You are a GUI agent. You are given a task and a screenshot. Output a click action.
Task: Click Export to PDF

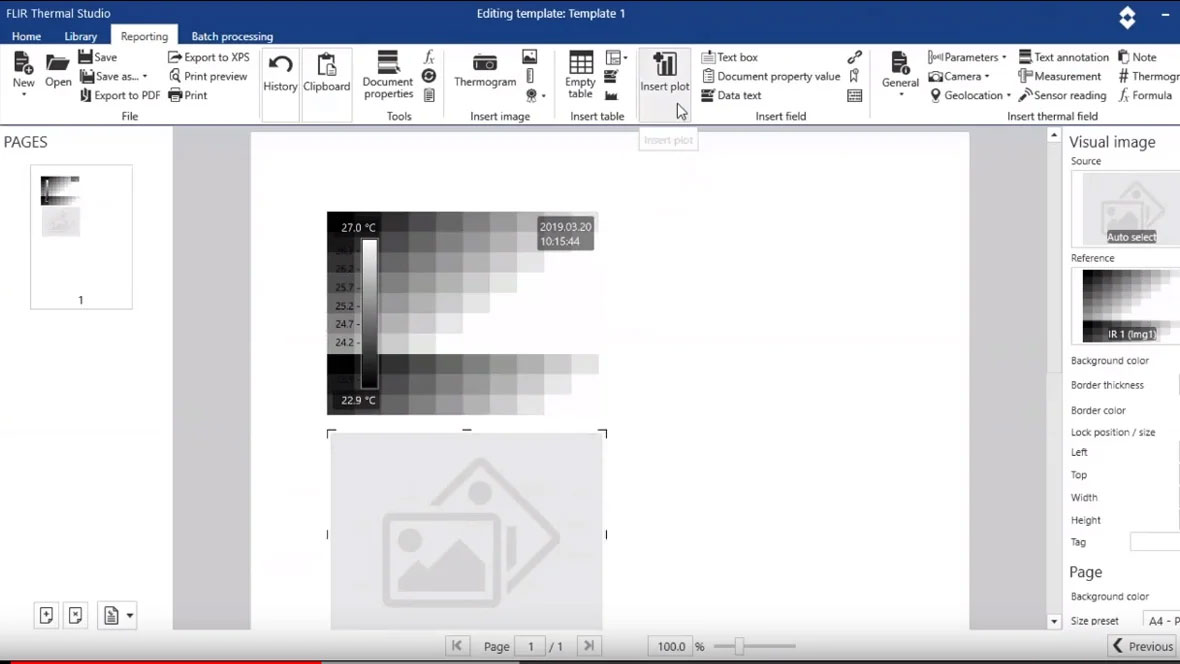119,96
